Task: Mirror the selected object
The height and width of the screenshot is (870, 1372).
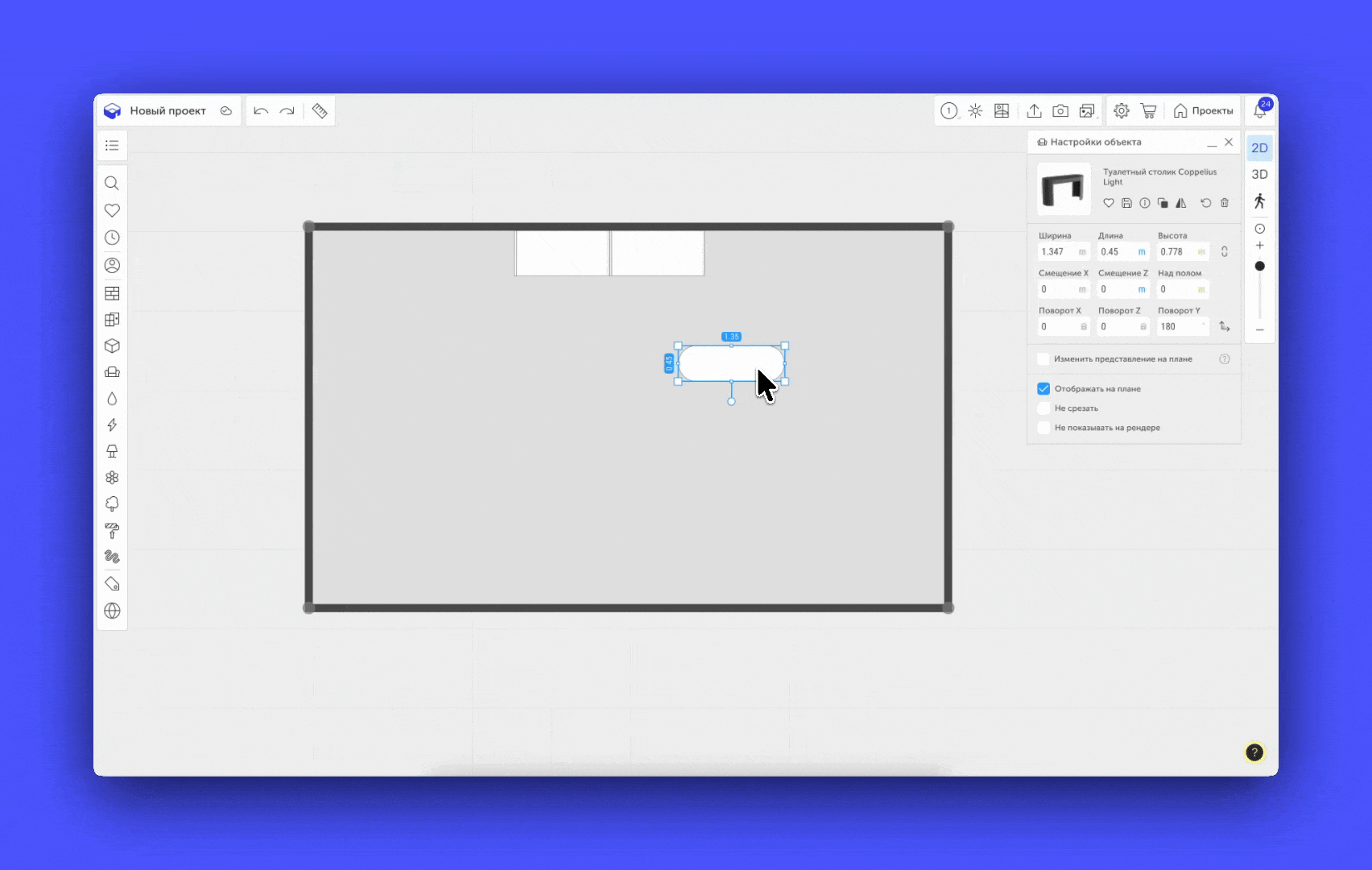Action: 1180,203
